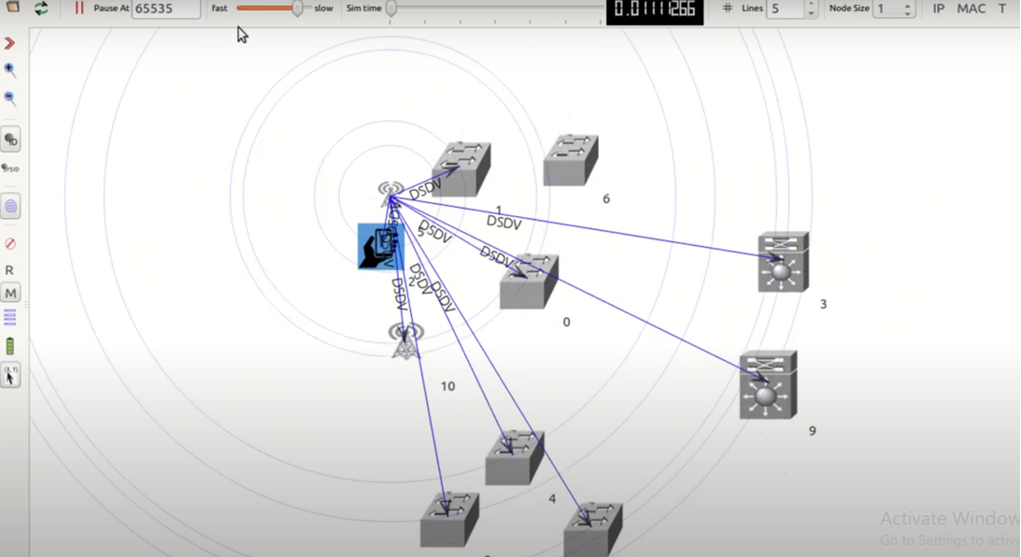1021x557 pixels.
Task: Toggle node ID display
Action: click(x=11, y=139)
